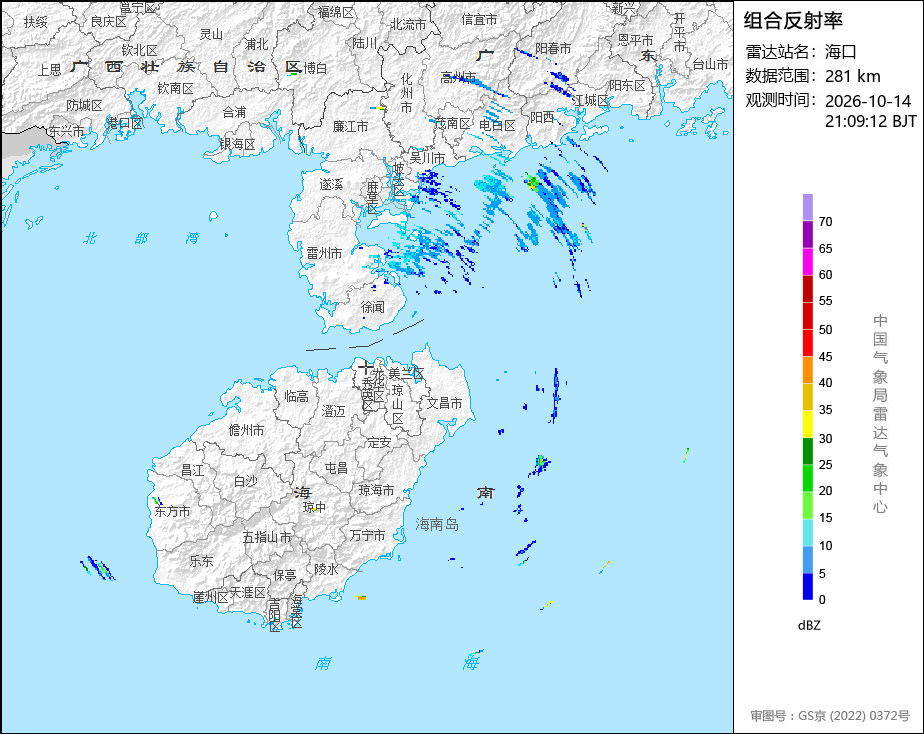
Task: Click the 东方市 map label
Action: tap(173, 511)
